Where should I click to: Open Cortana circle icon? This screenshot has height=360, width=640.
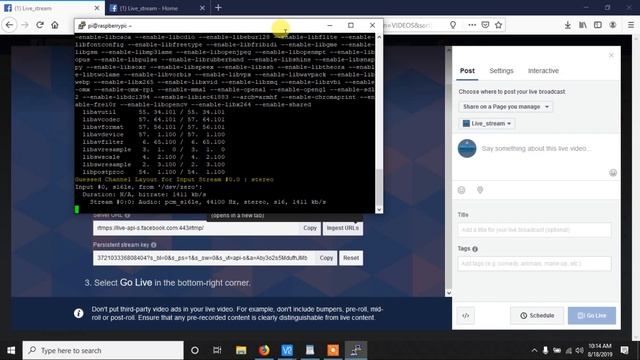(x=195, y=350)
